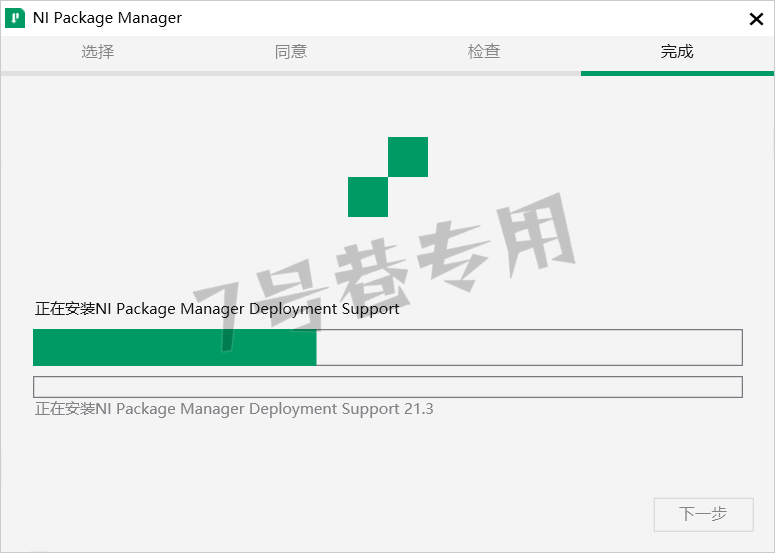Click the lower-left green square of the logo
Screen dimensions: 775x553
pos(367,197)
